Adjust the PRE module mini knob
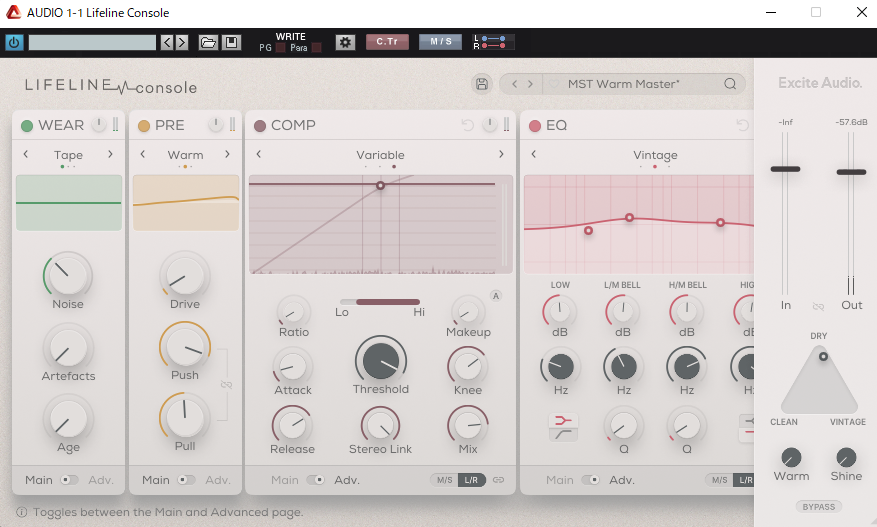The image size is (877, 527). 215,124
